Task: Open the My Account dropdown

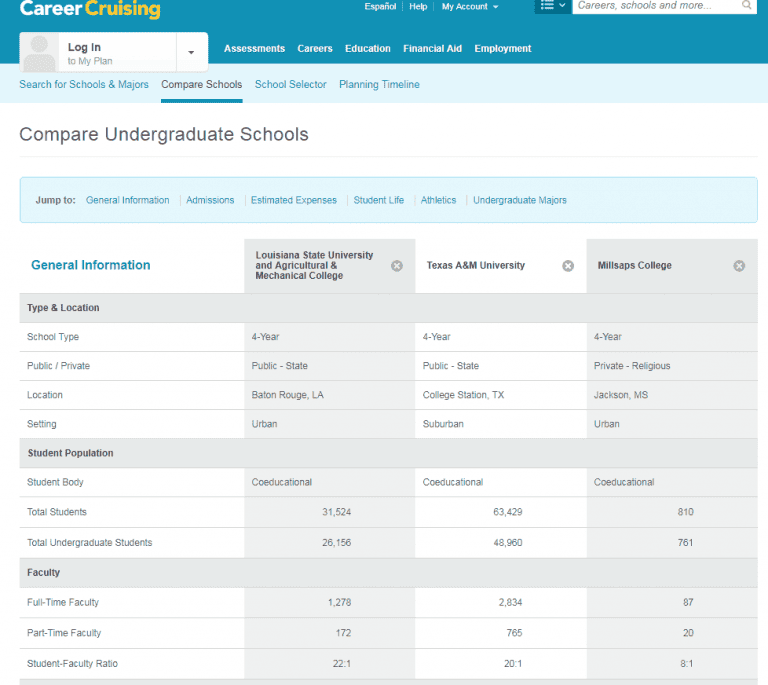Action: pos(470,7)
